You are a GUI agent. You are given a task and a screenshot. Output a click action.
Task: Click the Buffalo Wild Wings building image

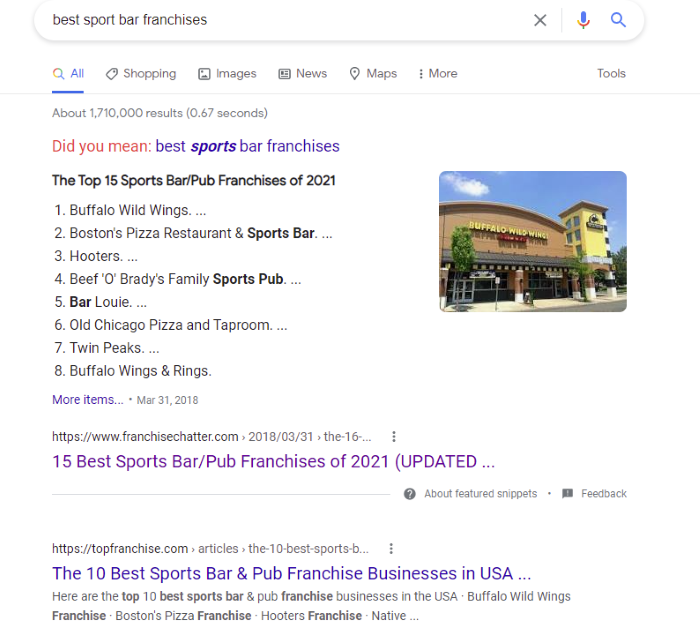[x=533, y=241]
